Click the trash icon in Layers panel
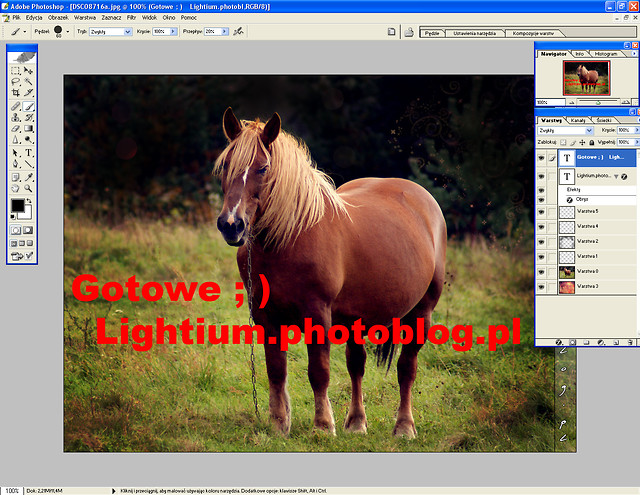The height and width of the screenshot is (495, 640). click(x=630, y=342)
